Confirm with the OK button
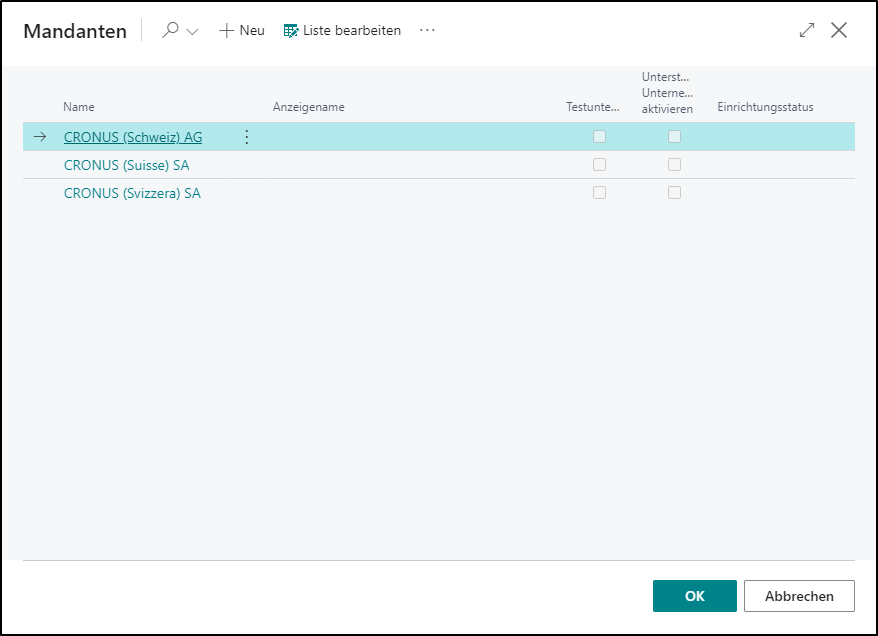The height and width of the screenshot is (636, 878). [x=694, y=596]
